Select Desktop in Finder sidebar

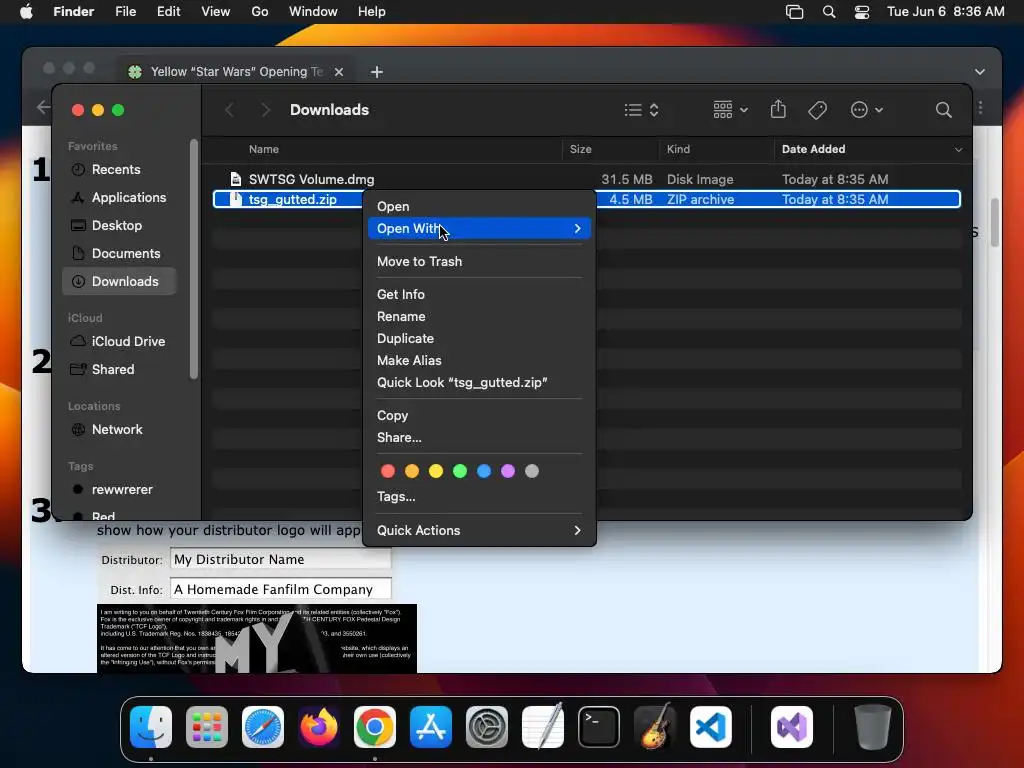click(x=119, y=226)
